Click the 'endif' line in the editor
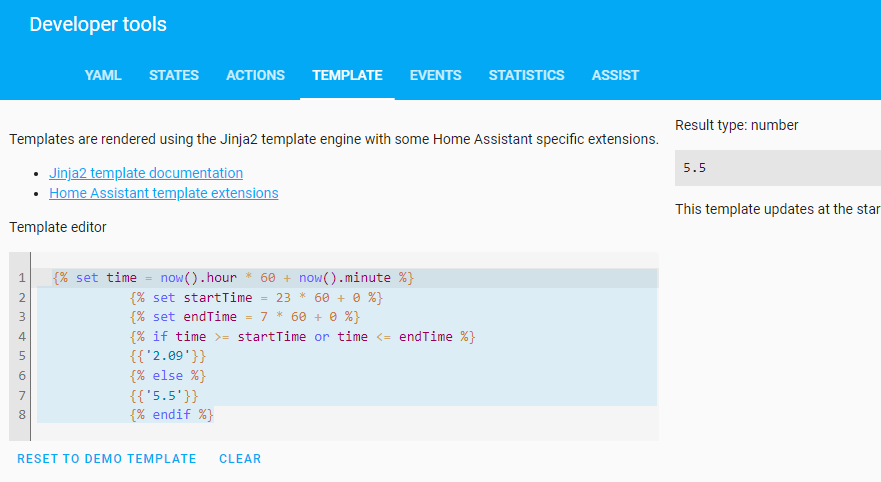This screenshot has height=482, width=881. (171, 415)
